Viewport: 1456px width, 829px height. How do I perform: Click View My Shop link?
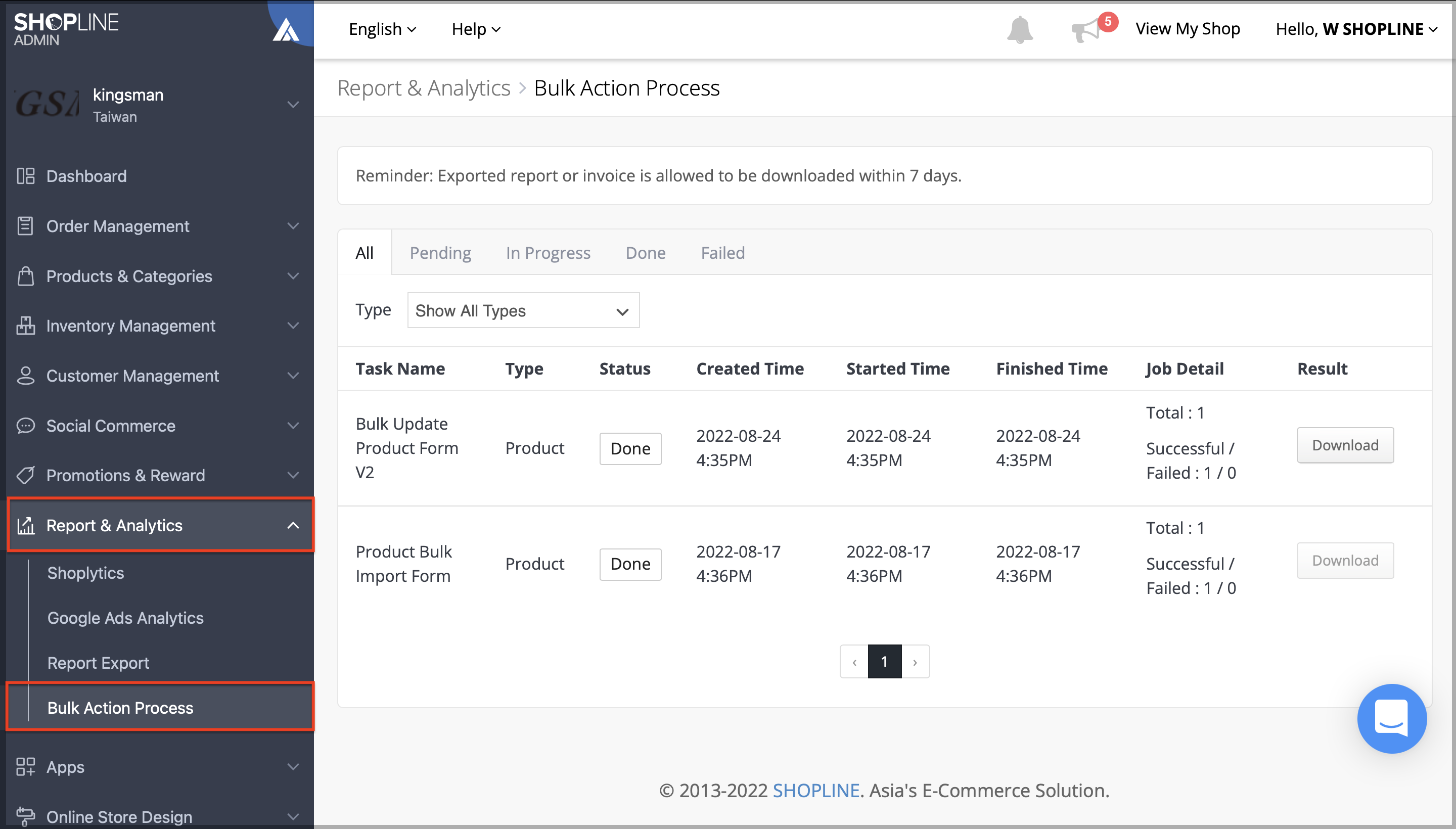[1188, 29]
